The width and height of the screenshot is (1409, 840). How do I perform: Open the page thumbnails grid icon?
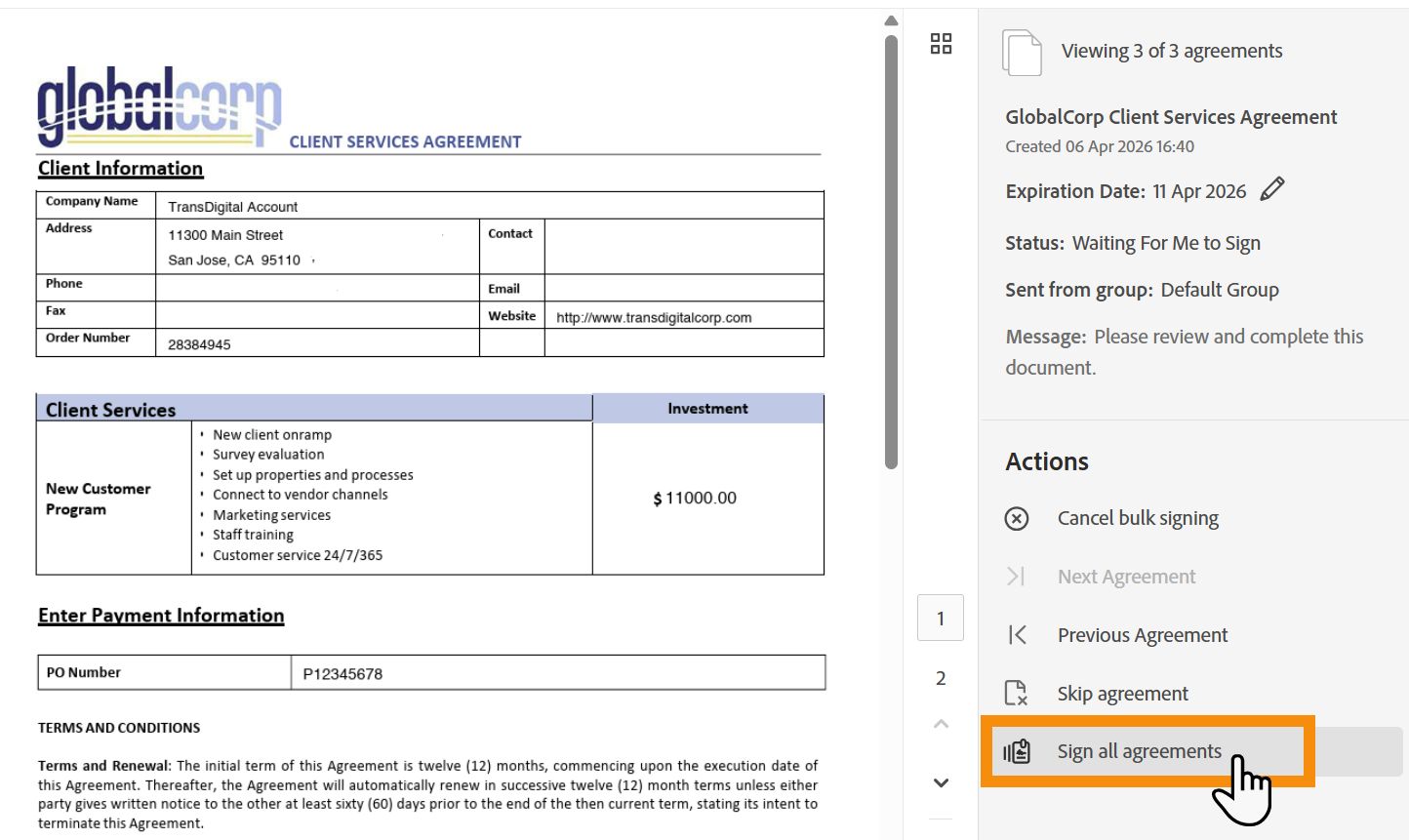[x=941, y=44]
